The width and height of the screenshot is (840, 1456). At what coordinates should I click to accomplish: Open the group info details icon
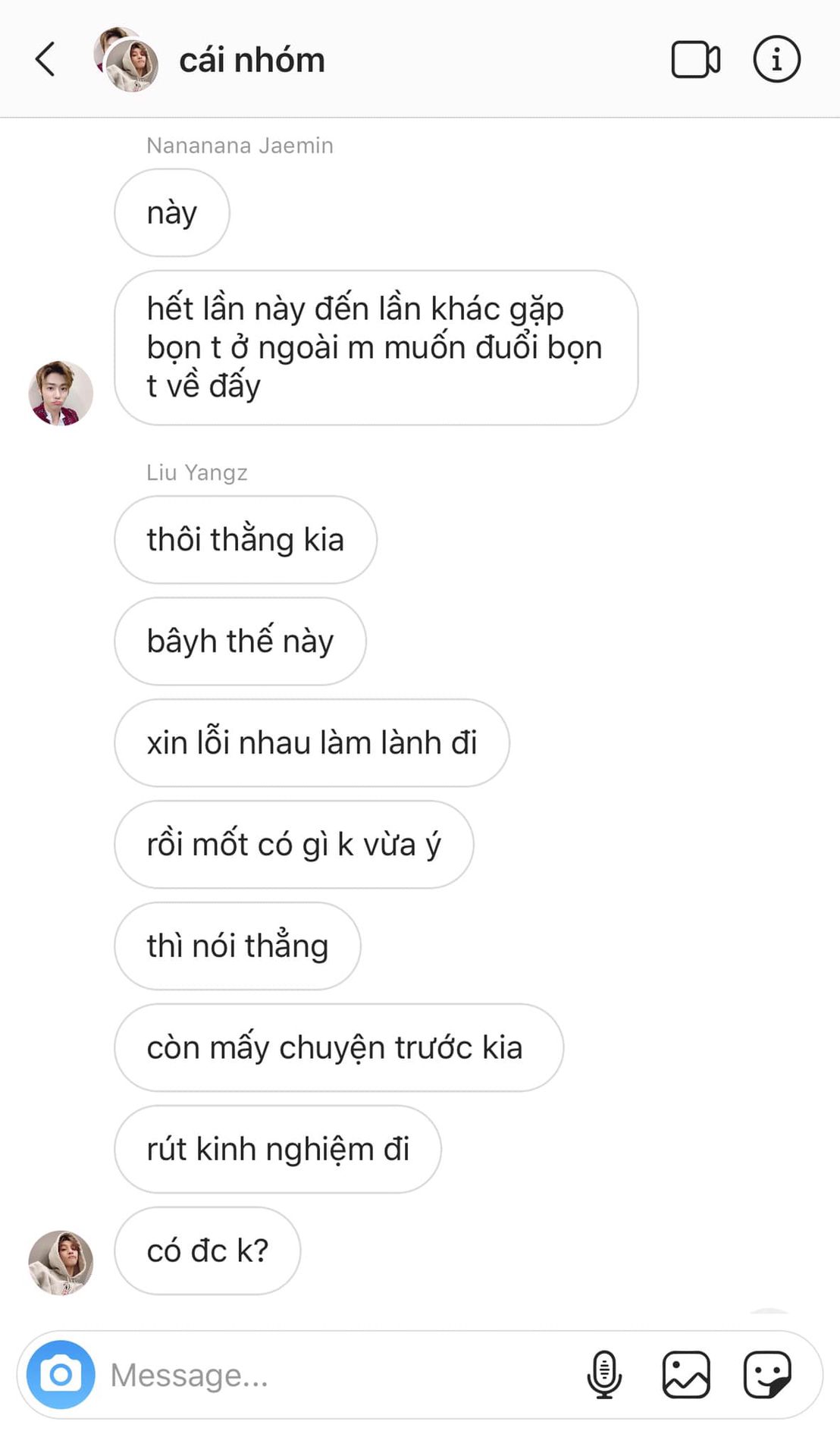(776, 58)
